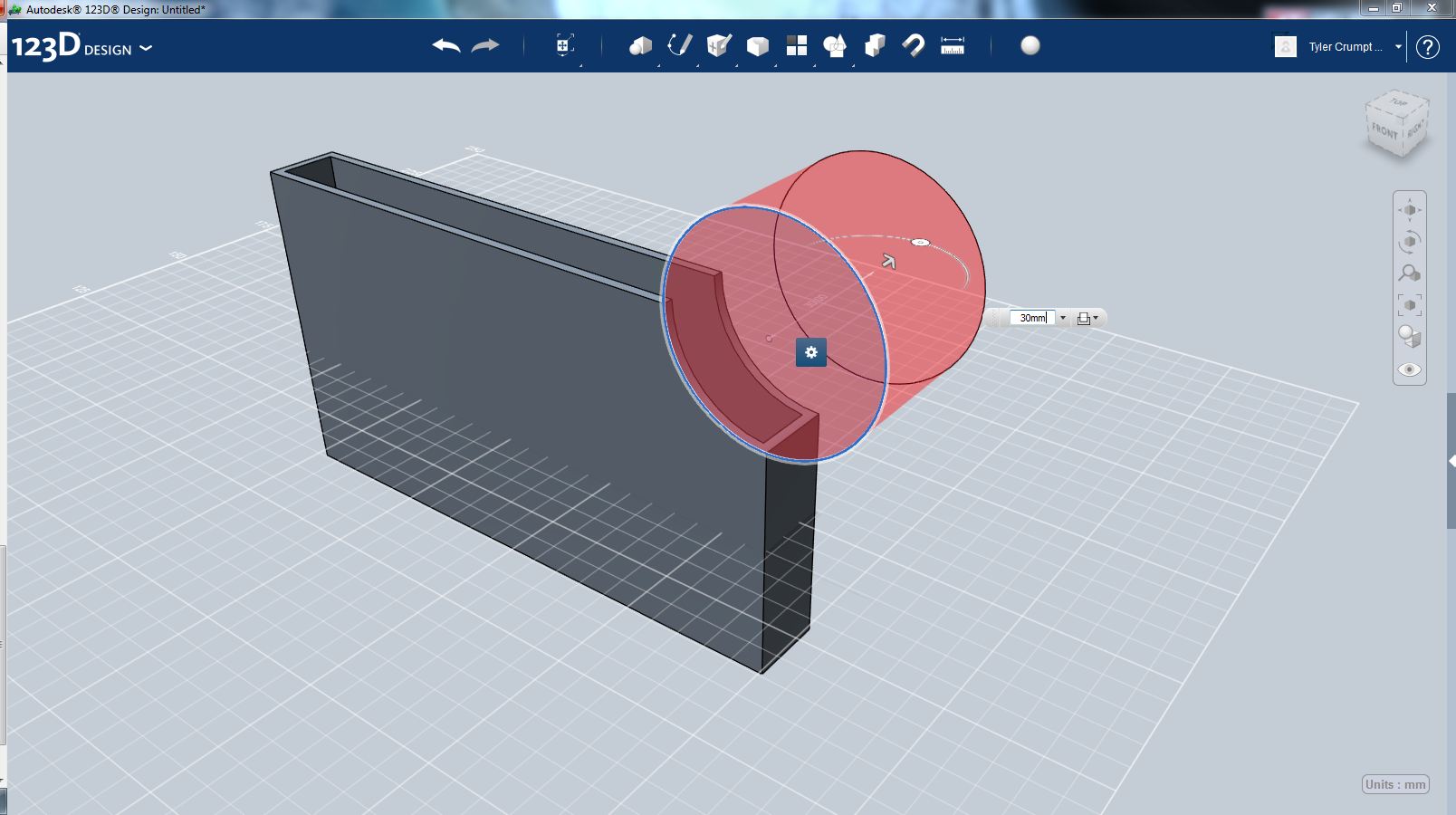Viewport: 1456px width, 815px height.
Task: Open the distance value dropdown arrow
Action: (1063, 318)
